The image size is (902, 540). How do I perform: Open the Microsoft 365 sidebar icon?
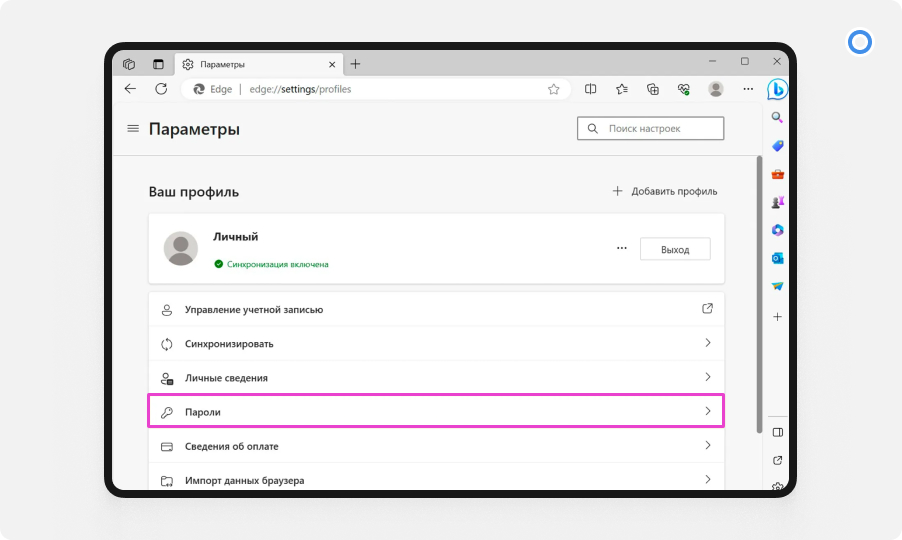(x=777, y=230)
